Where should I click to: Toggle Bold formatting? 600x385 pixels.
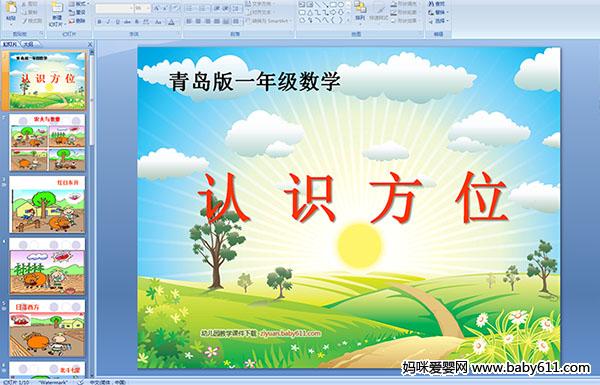pos(99,22)
